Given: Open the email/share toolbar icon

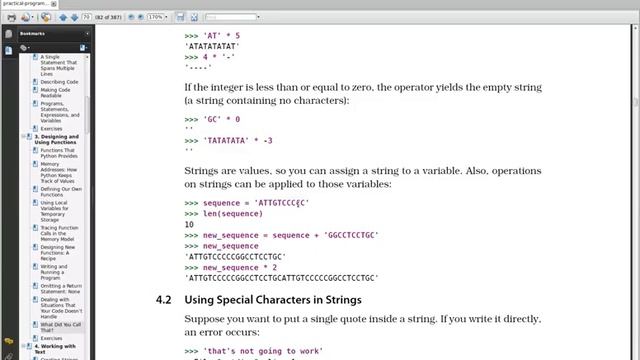Looking at the screenshot, I should pyautogui.click(x=25, y=17).
